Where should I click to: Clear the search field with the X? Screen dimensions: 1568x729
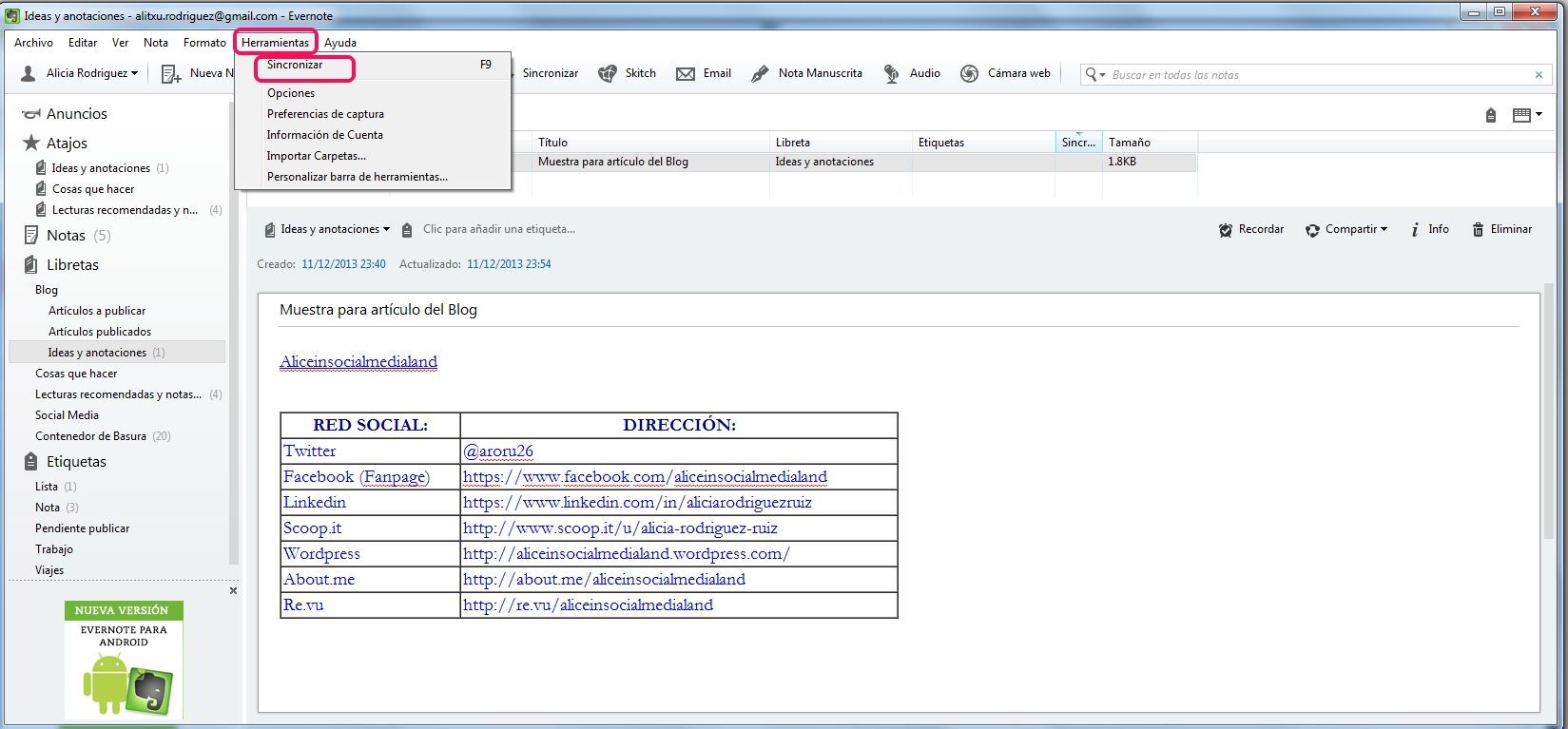click(x=1539, y=75)
